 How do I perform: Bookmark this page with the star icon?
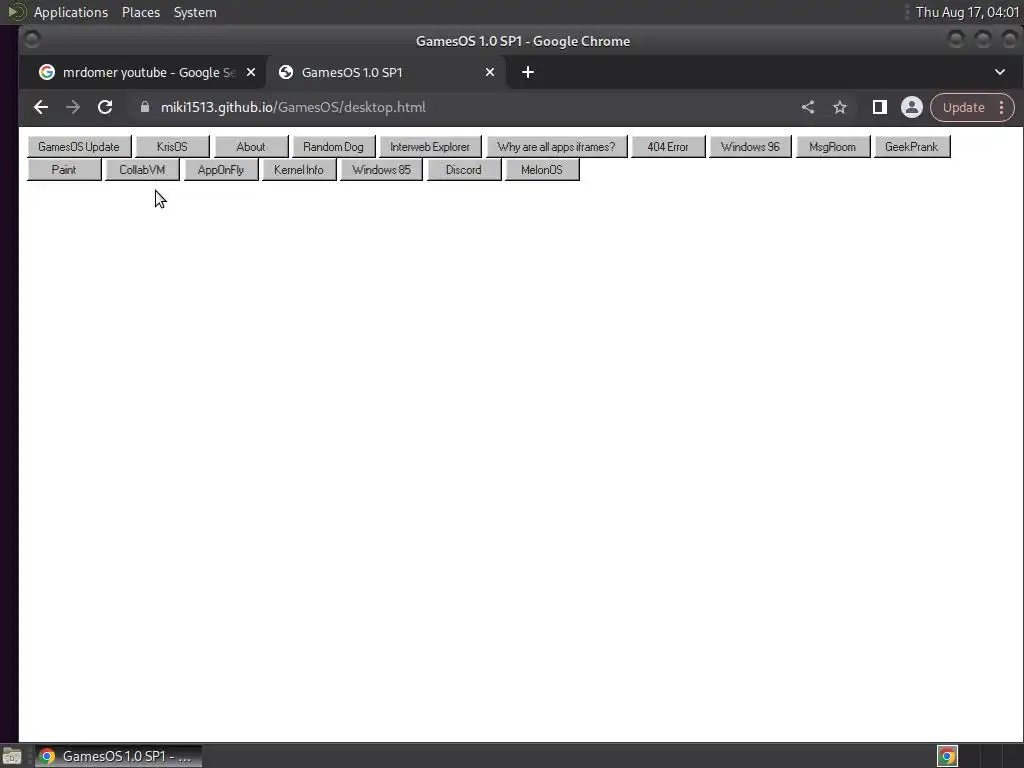tap(840, 107)
